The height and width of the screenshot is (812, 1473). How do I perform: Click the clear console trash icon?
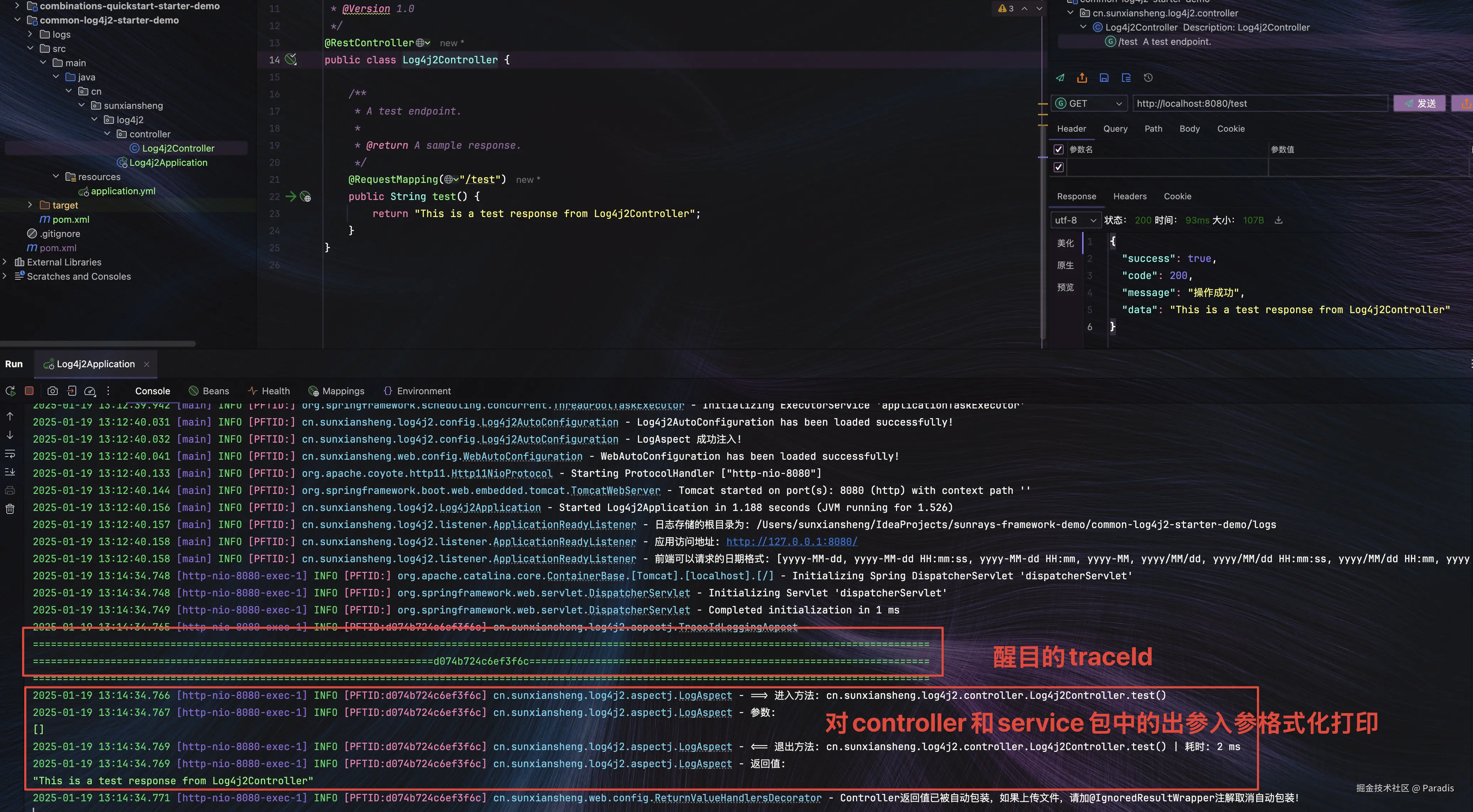click(10, 508)
